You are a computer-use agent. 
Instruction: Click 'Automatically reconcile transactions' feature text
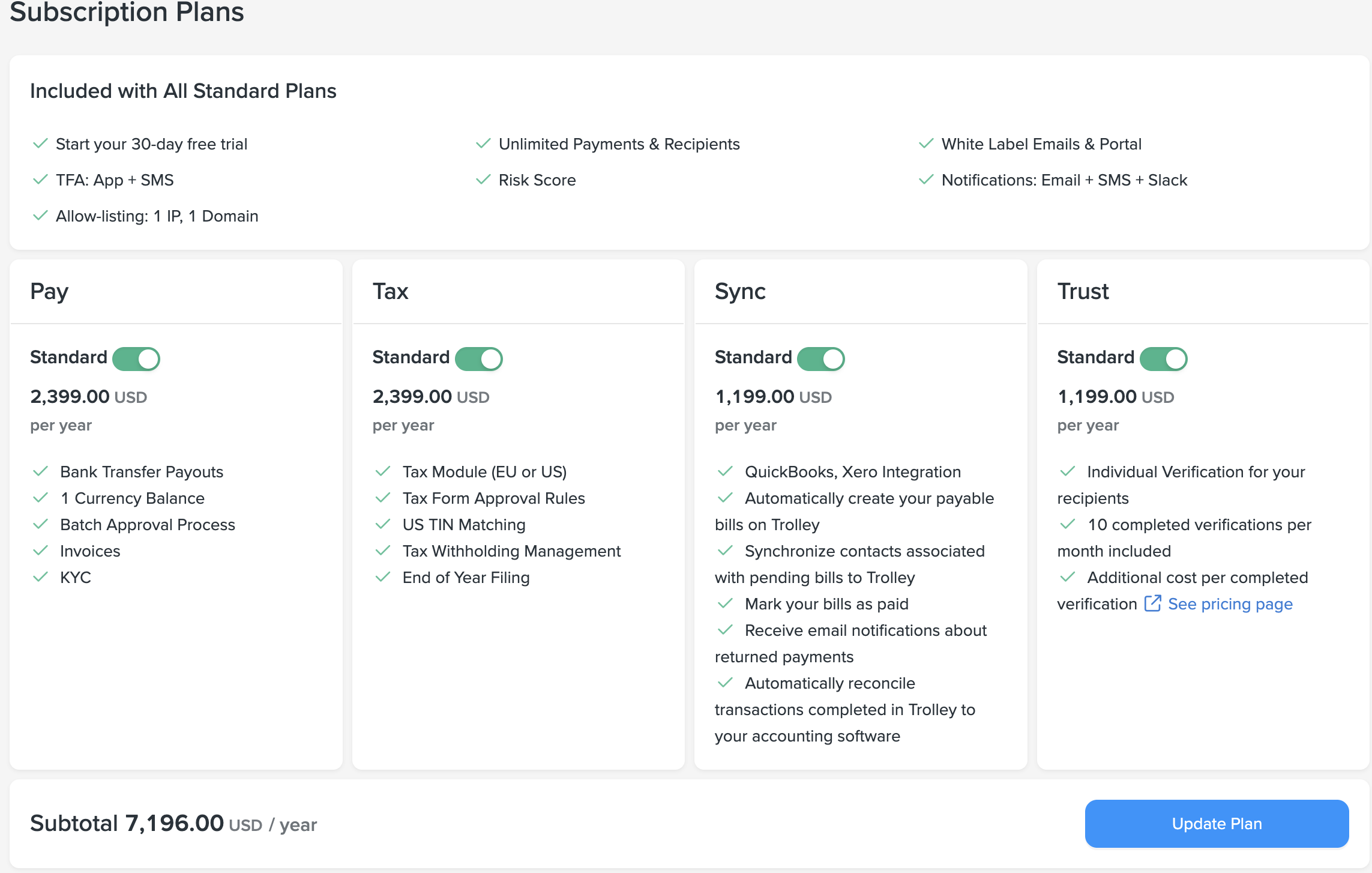tap(845, 710)
